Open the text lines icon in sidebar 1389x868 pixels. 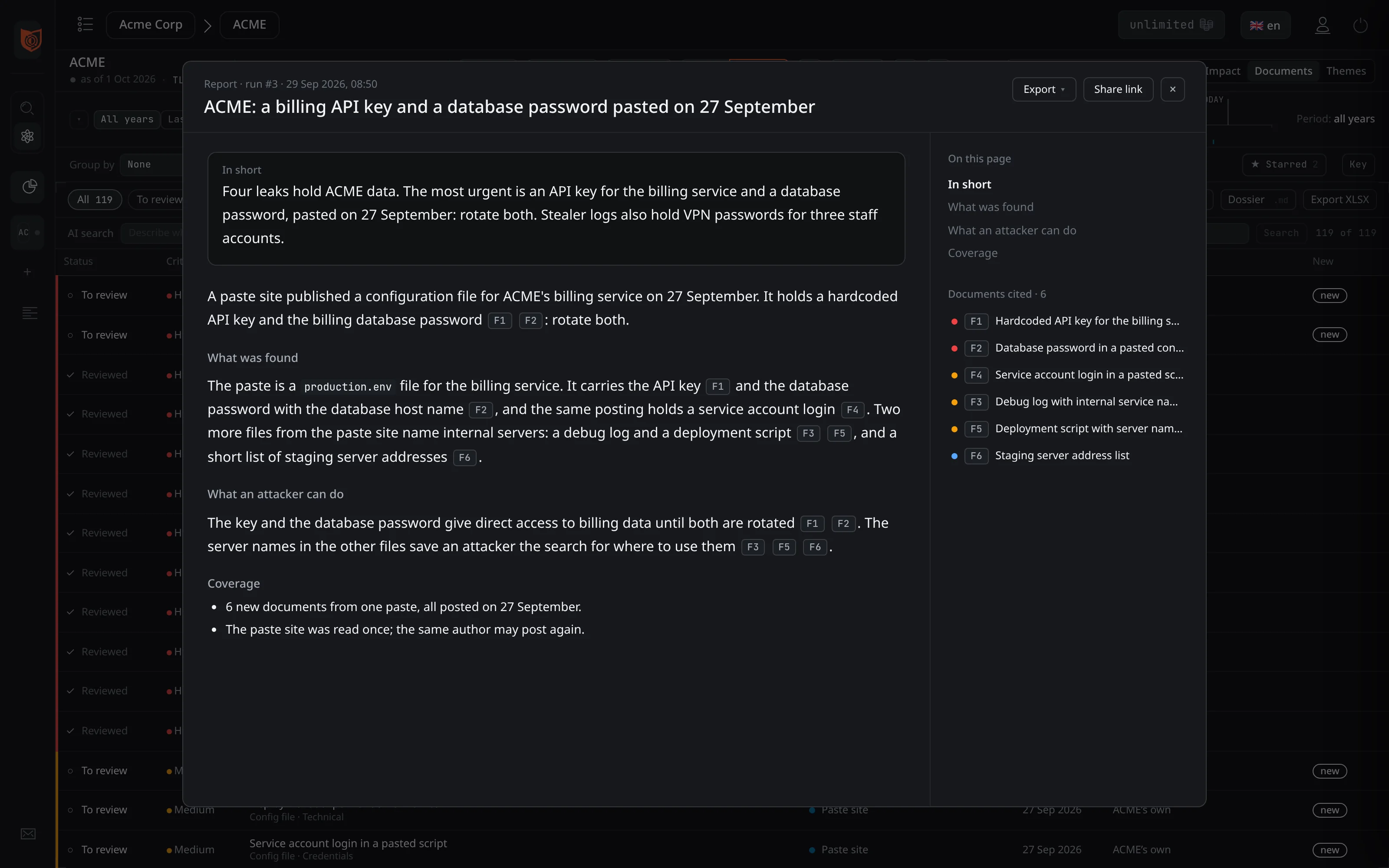[x=29, y=313]
